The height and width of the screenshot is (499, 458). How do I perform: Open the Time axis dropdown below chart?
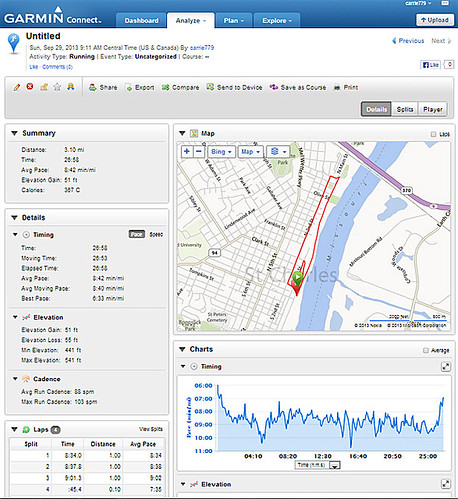[x=335, y=465]
